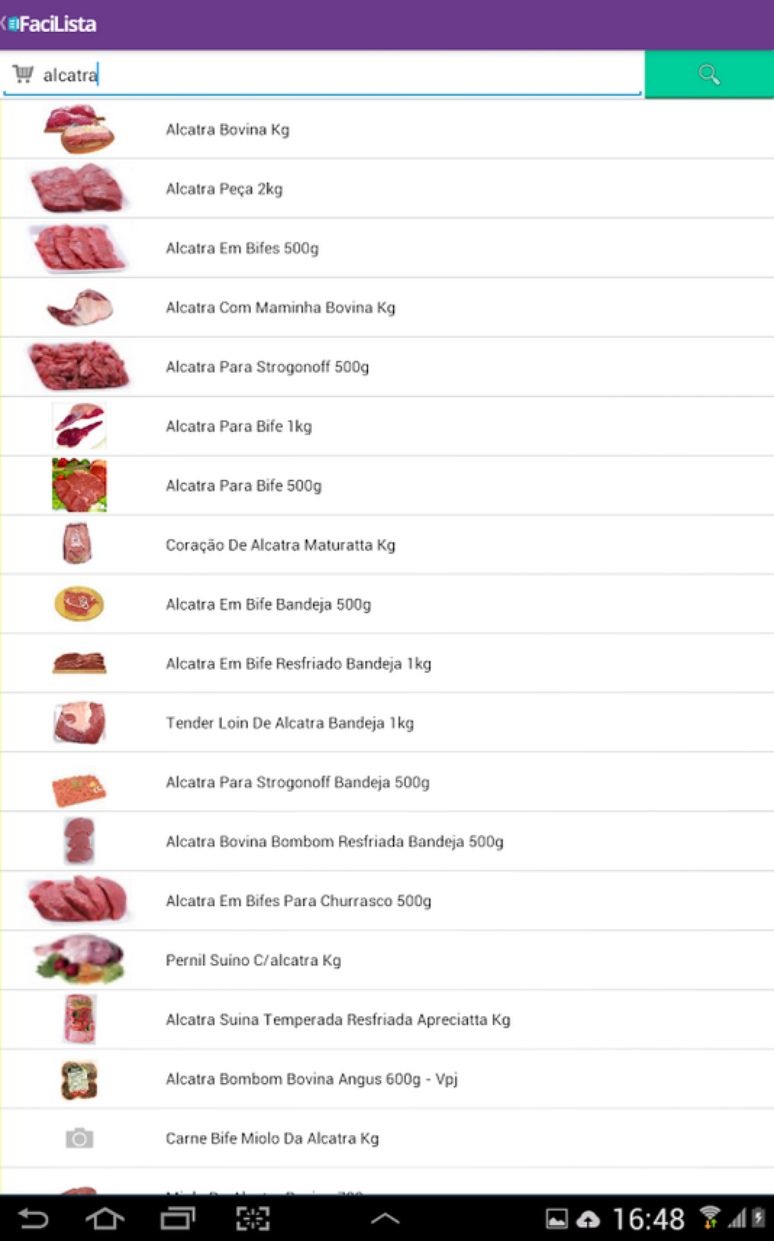Tap the cloud upload notification icon

pos(588,1219)
